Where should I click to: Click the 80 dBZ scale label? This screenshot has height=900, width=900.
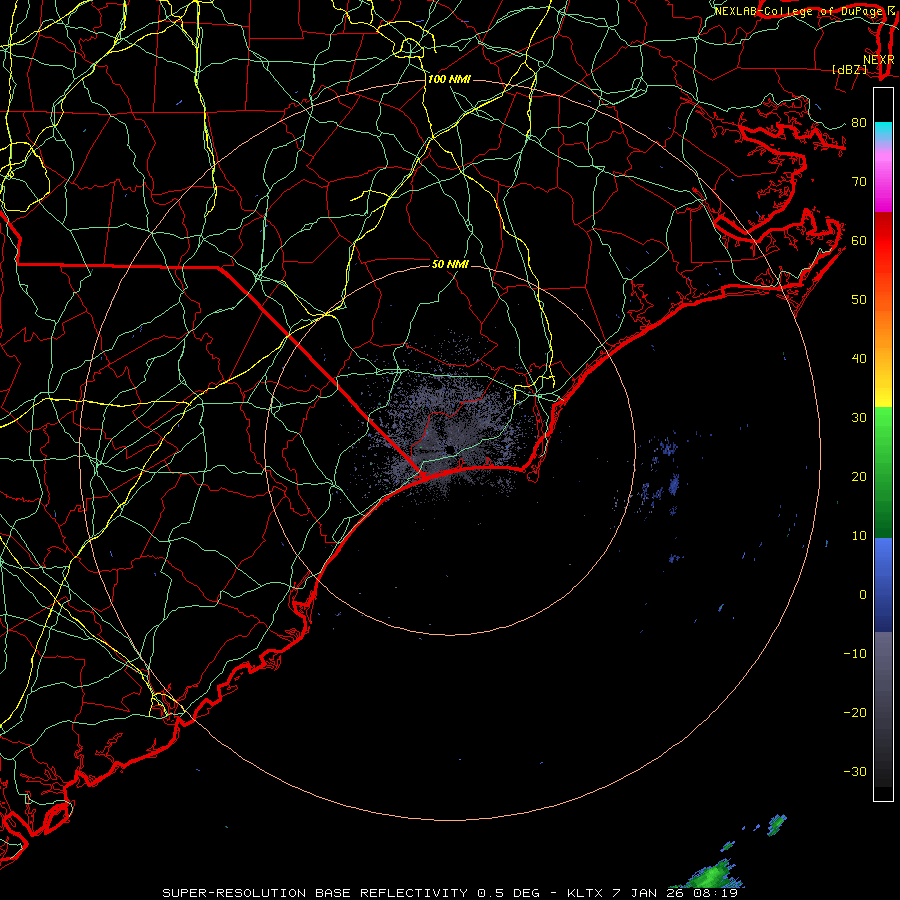(859, 122)
